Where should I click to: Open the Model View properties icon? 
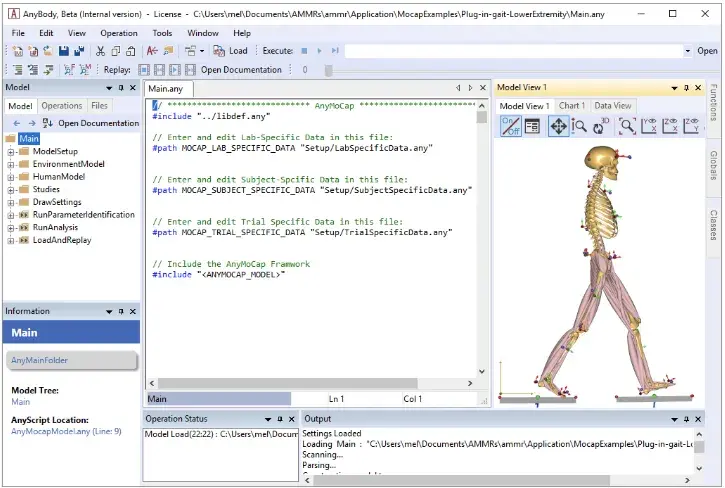[532, 126]
